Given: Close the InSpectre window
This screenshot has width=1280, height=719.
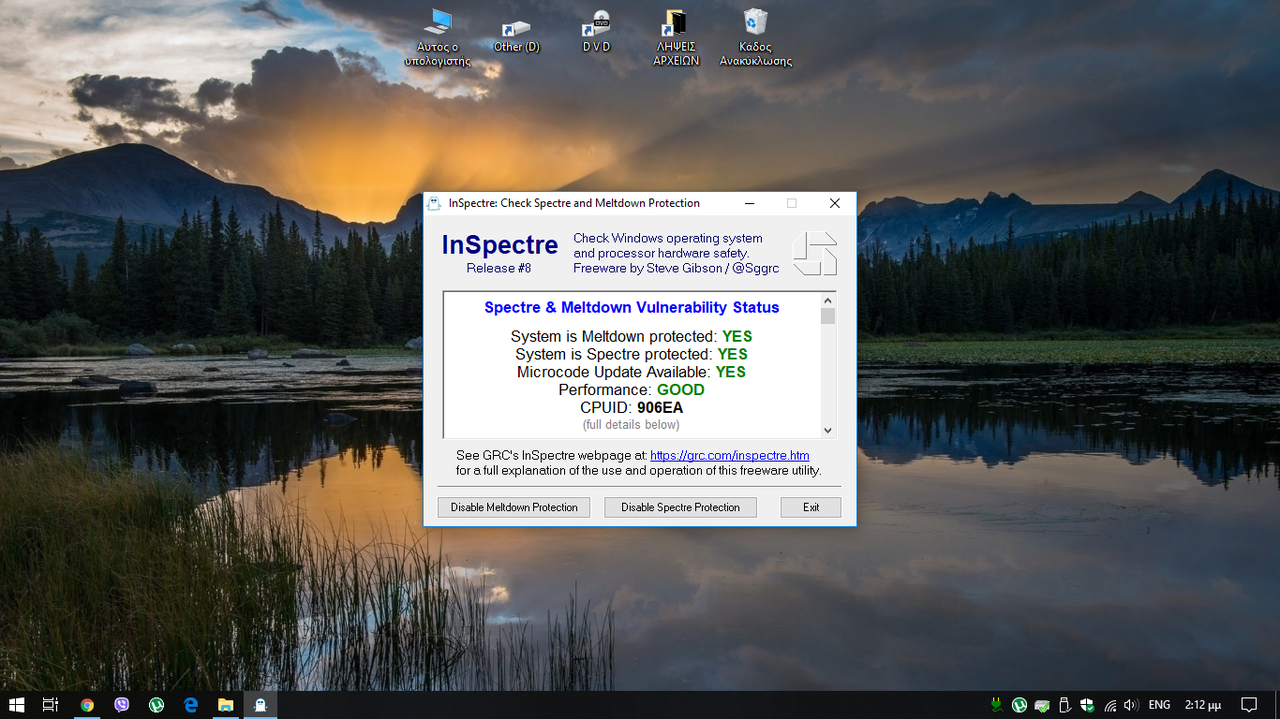Looking at the screenshot, I should point(835,203).
